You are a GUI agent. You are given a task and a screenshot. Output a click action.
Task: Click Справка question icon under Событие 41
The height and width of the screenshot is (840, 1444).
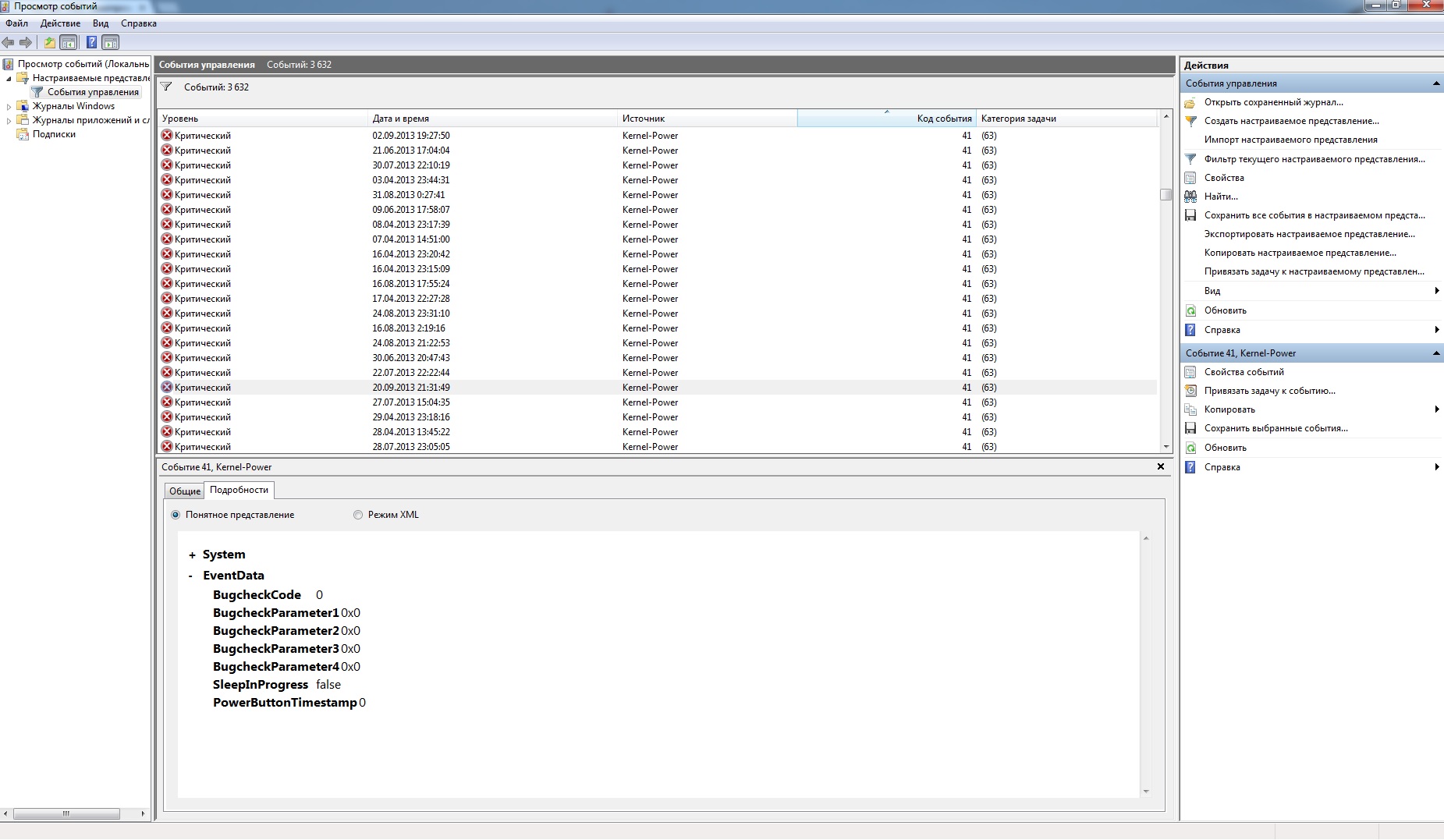point(1190,467)
